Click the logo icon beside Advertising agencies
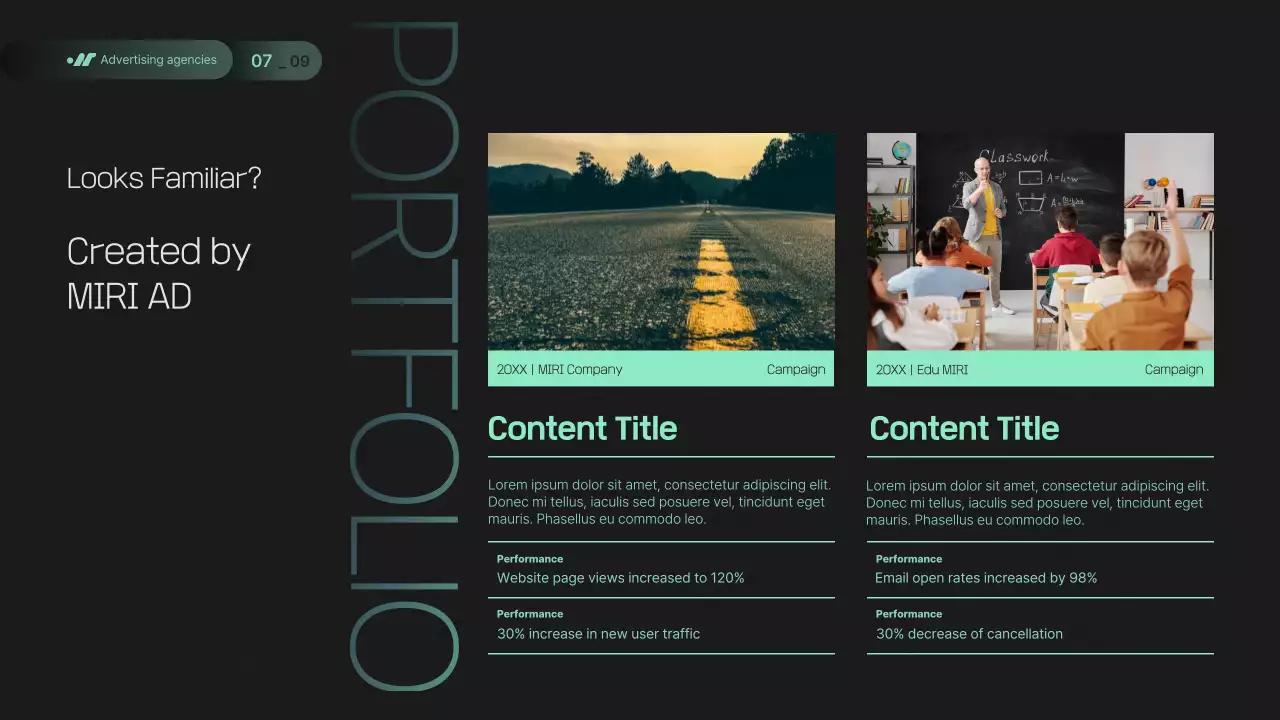Screen dimensions: 1280x720 (81, 60)
